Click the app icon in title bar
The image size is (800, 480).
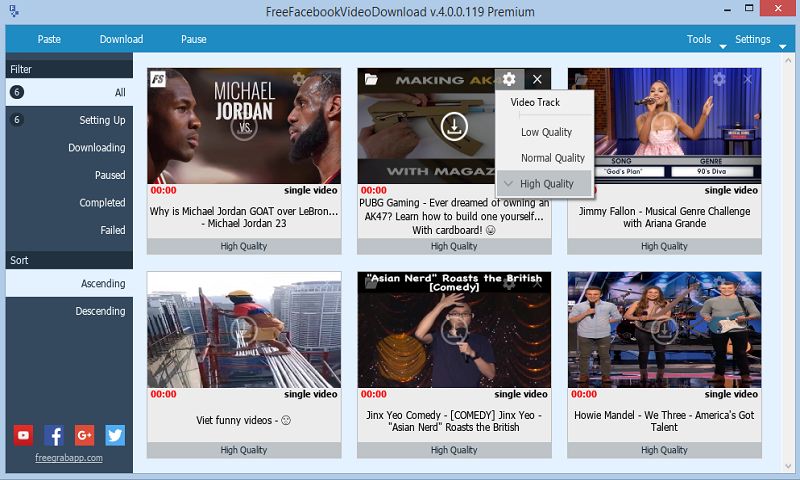[14, 11]
